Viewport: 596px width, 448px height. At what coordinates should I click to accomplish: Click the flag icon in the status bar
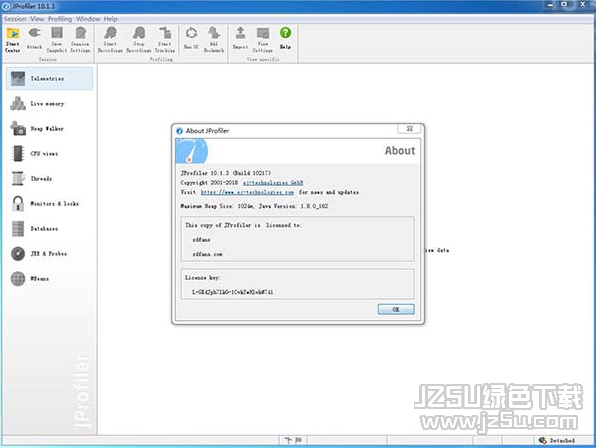(x=299, y=440)
